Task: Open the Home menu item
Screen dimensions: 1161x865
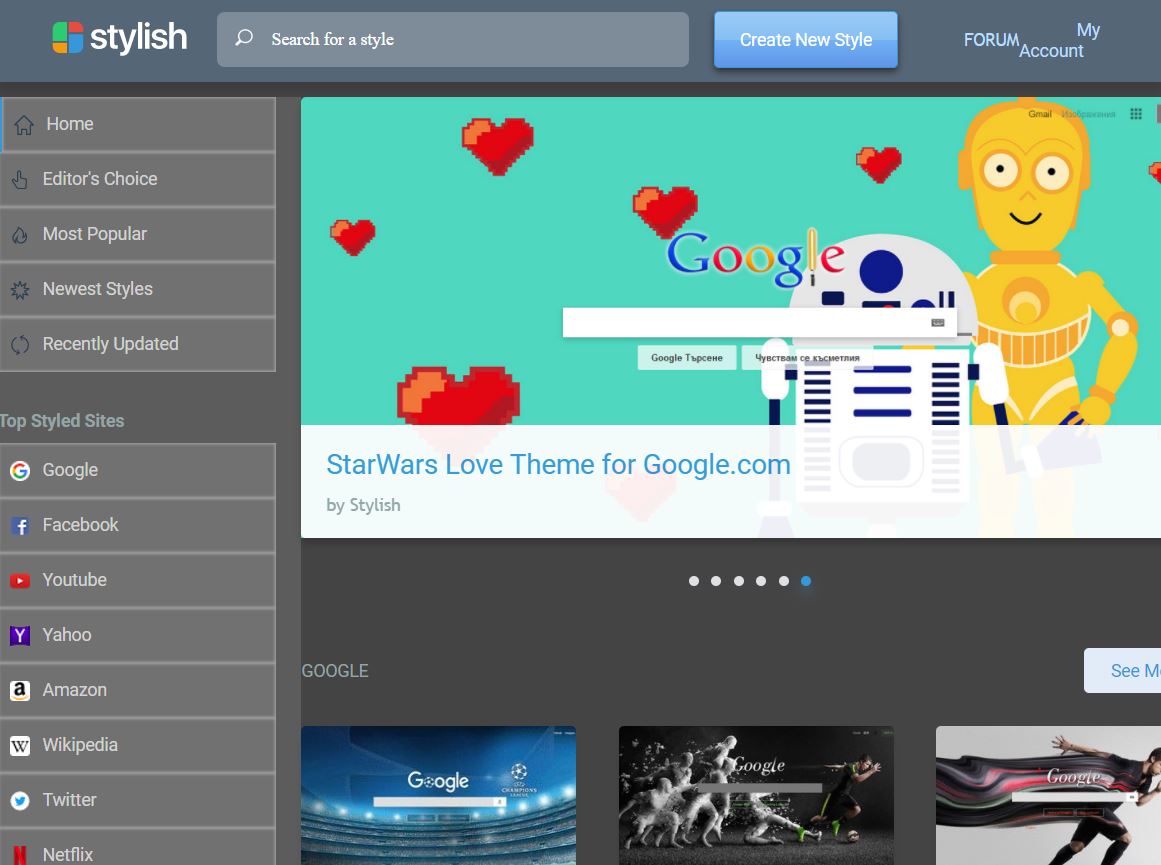Action: click(138, 124)
